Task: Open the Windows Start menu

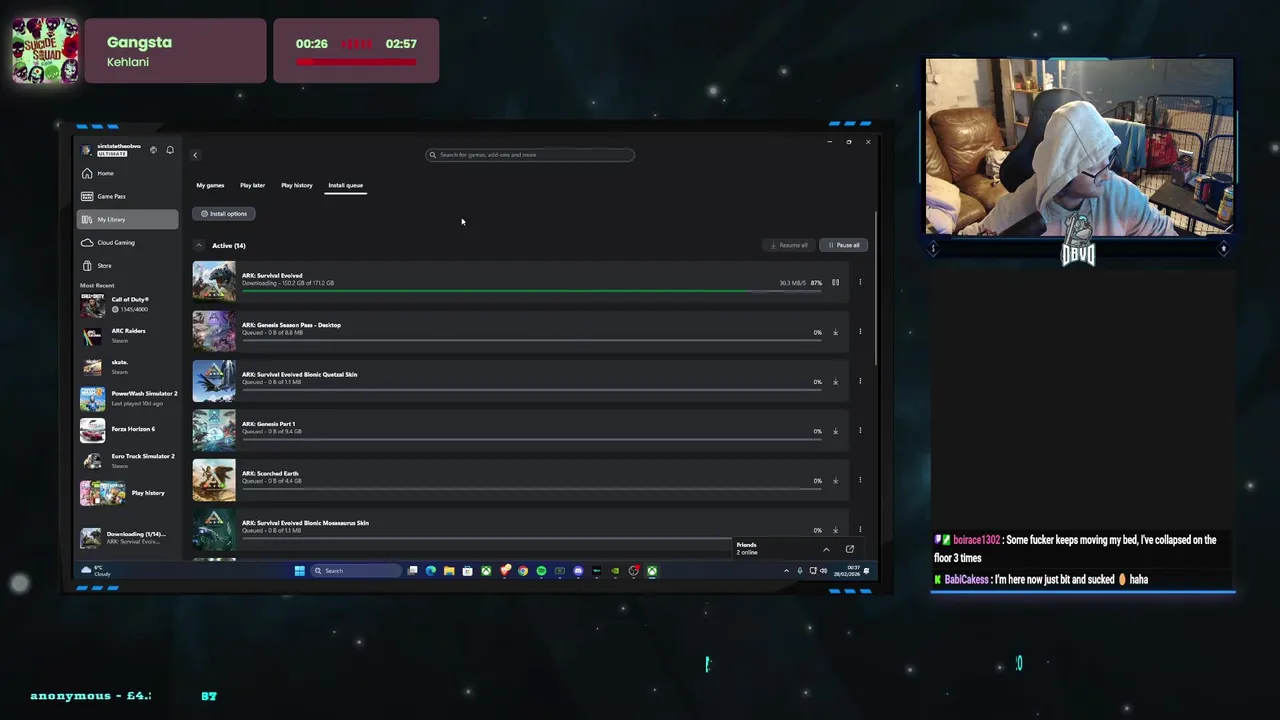Action: (x=299, y=571)
